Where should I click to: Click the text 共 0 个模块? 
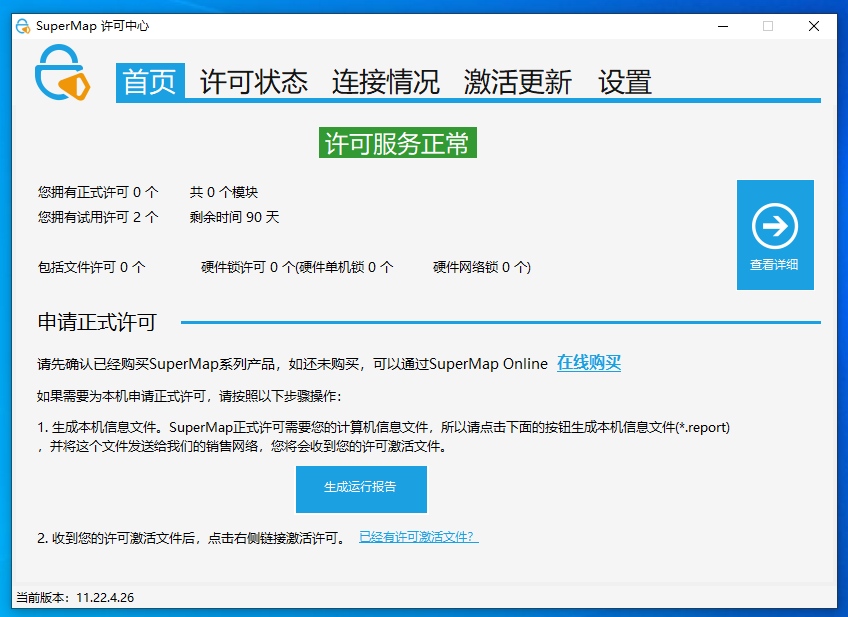click(x=224, y=192)
